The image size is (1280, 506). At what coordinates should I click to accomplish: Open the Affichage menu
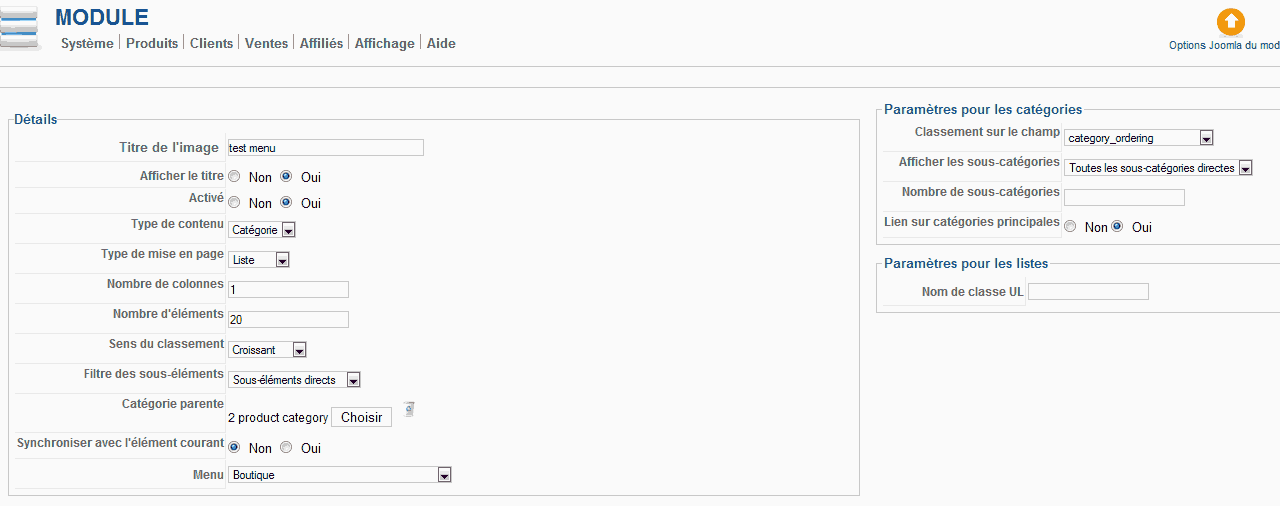[x=385, y=43]
